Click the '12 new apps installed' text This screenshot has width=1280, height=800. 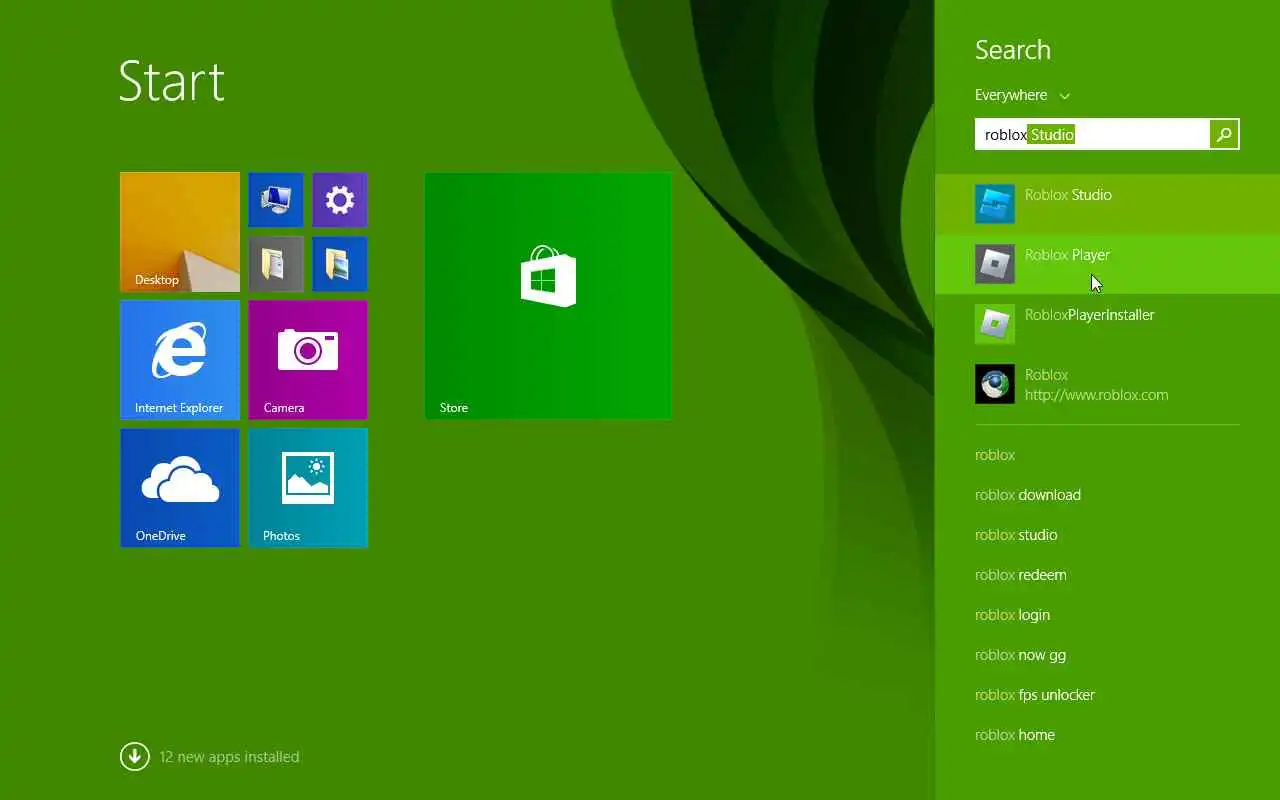click(x=229, y=757)
